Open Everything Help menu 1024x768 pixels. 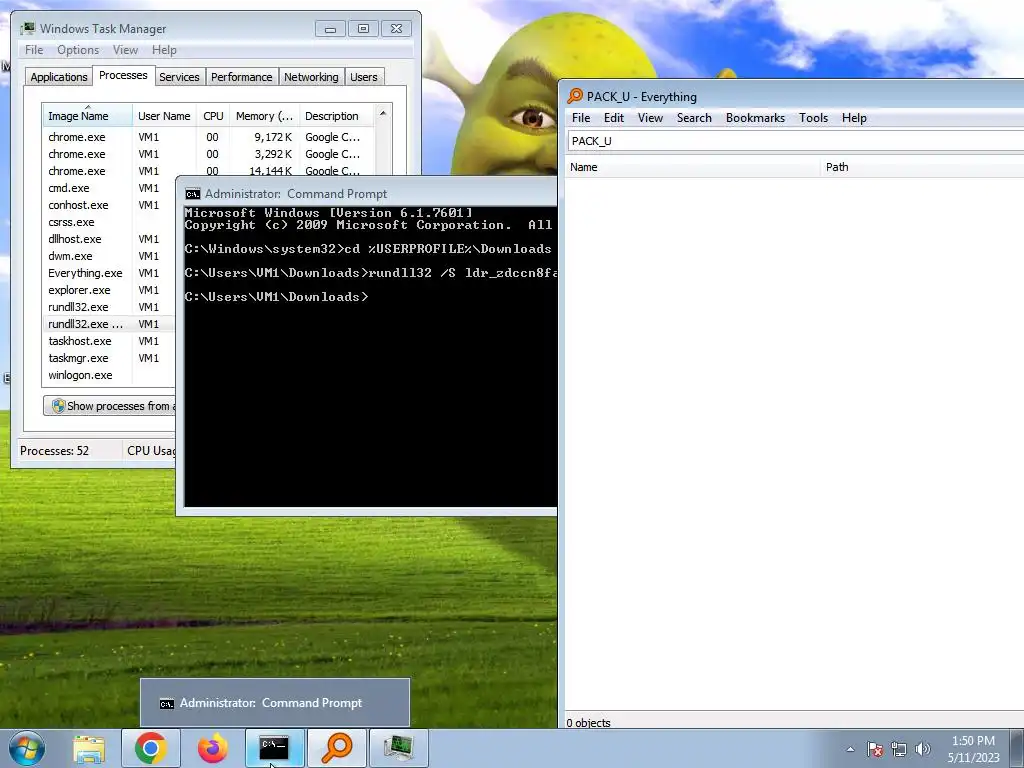854,118
